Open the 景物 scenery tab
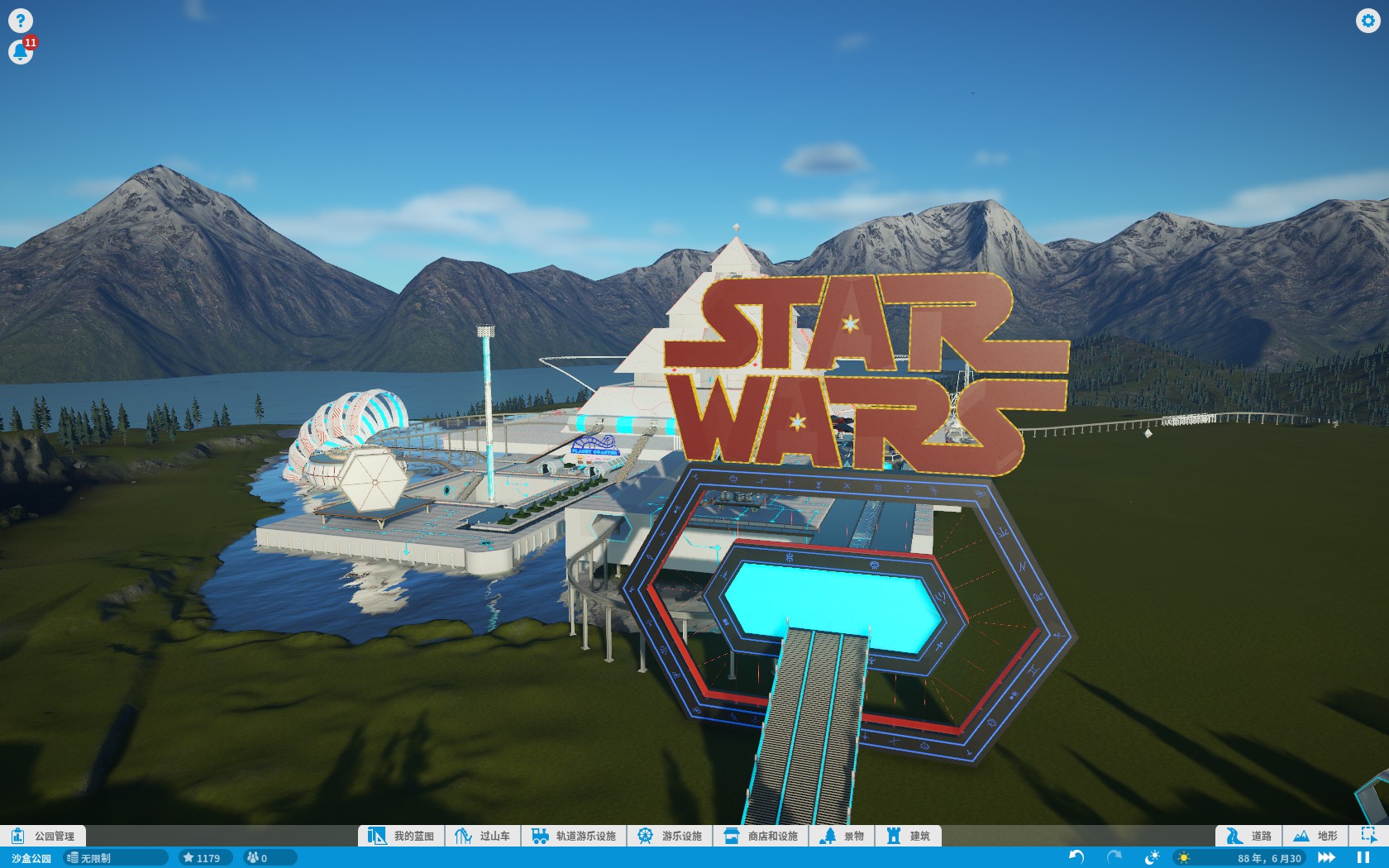Viewport: 1389px width, 868px height. [842, 836]
